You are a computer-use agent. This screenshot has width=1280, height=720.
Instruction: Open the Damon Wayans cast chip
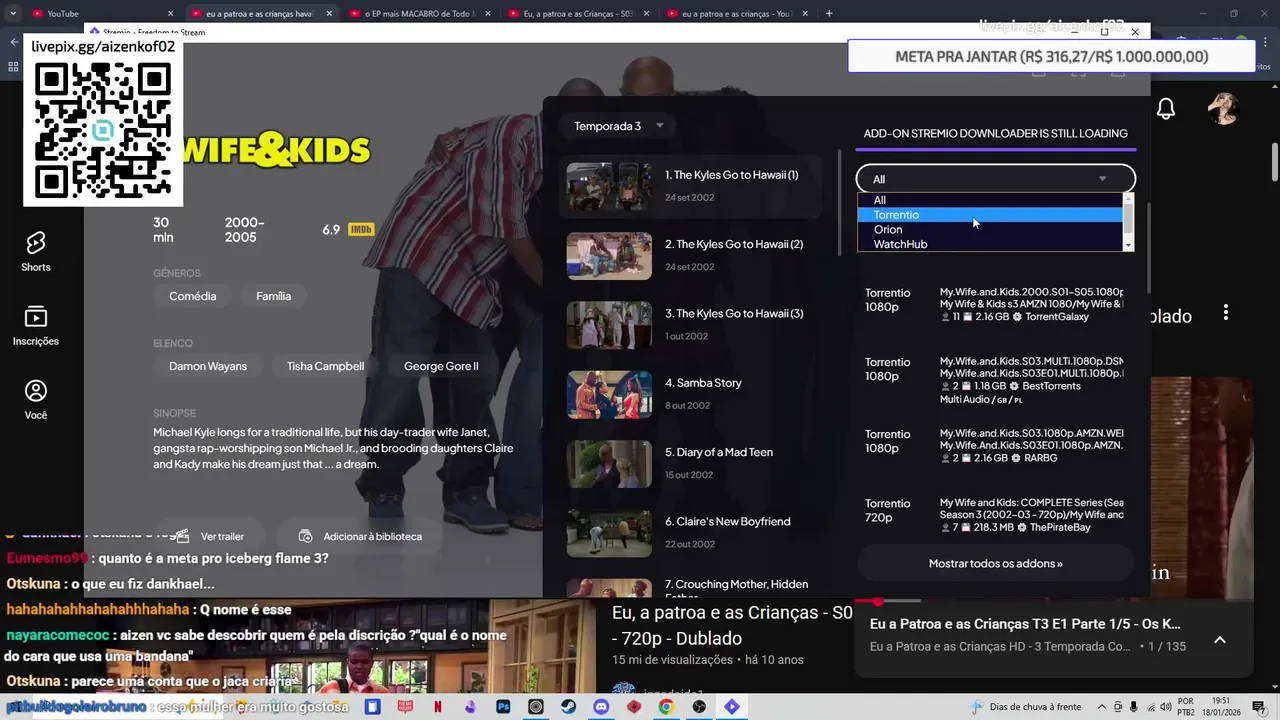tap(208, 366)
